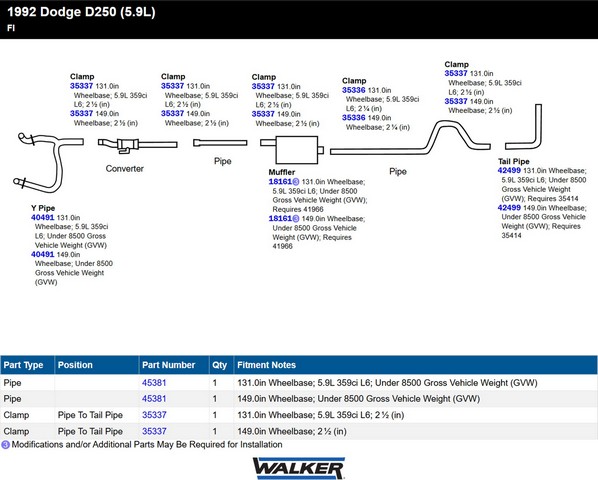Screen dimensions: 598x480
Task: Select the Converter part illustration
Action: pyautogui.click(x=137, y=145)
